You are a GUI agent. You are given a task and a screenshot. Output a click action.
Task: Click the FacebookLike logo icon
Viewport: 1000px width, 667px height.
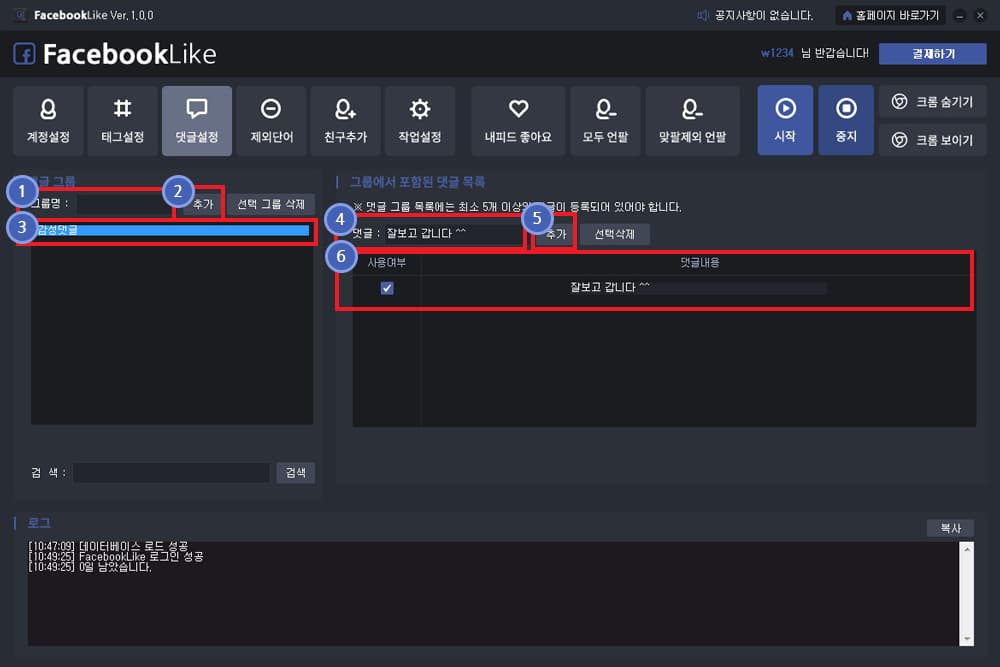(x=24, y=54)
